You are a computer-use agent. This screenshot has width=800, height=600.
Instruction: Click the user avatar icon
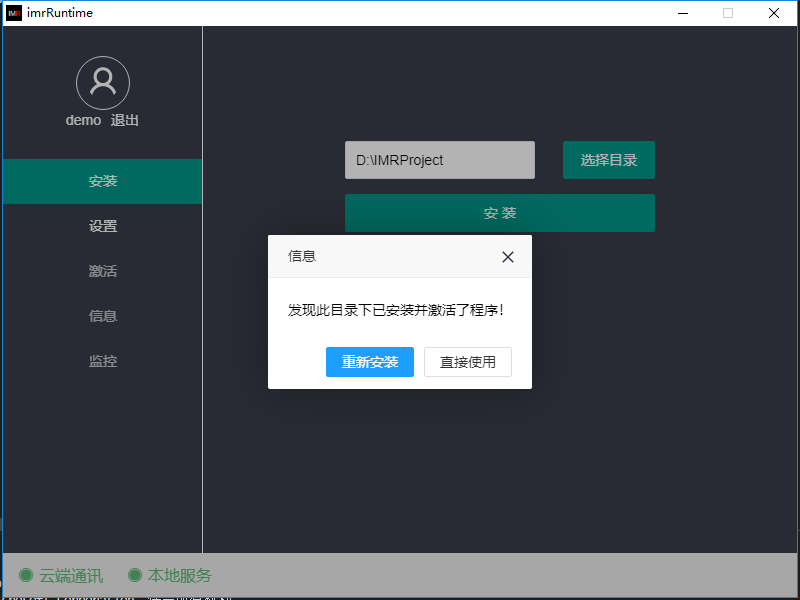pyautogui.click(x=103, y=82)
